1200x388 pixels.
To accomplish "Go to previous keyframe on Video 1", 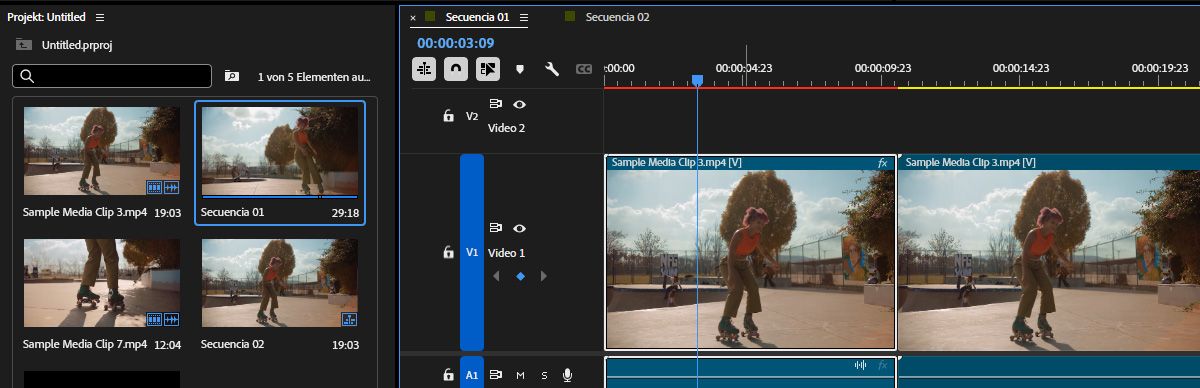I will pyautogui.click(x=496, y=277).
